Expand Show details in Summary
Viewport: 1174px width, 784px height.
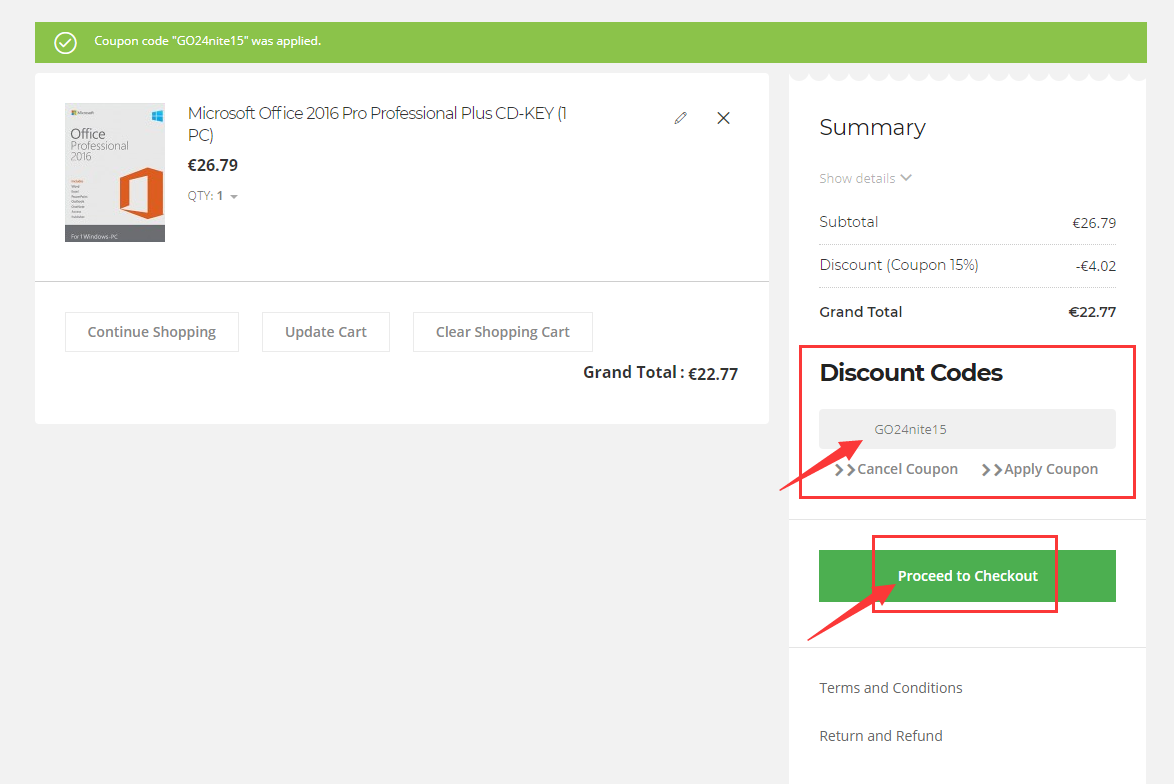point(865,178)
